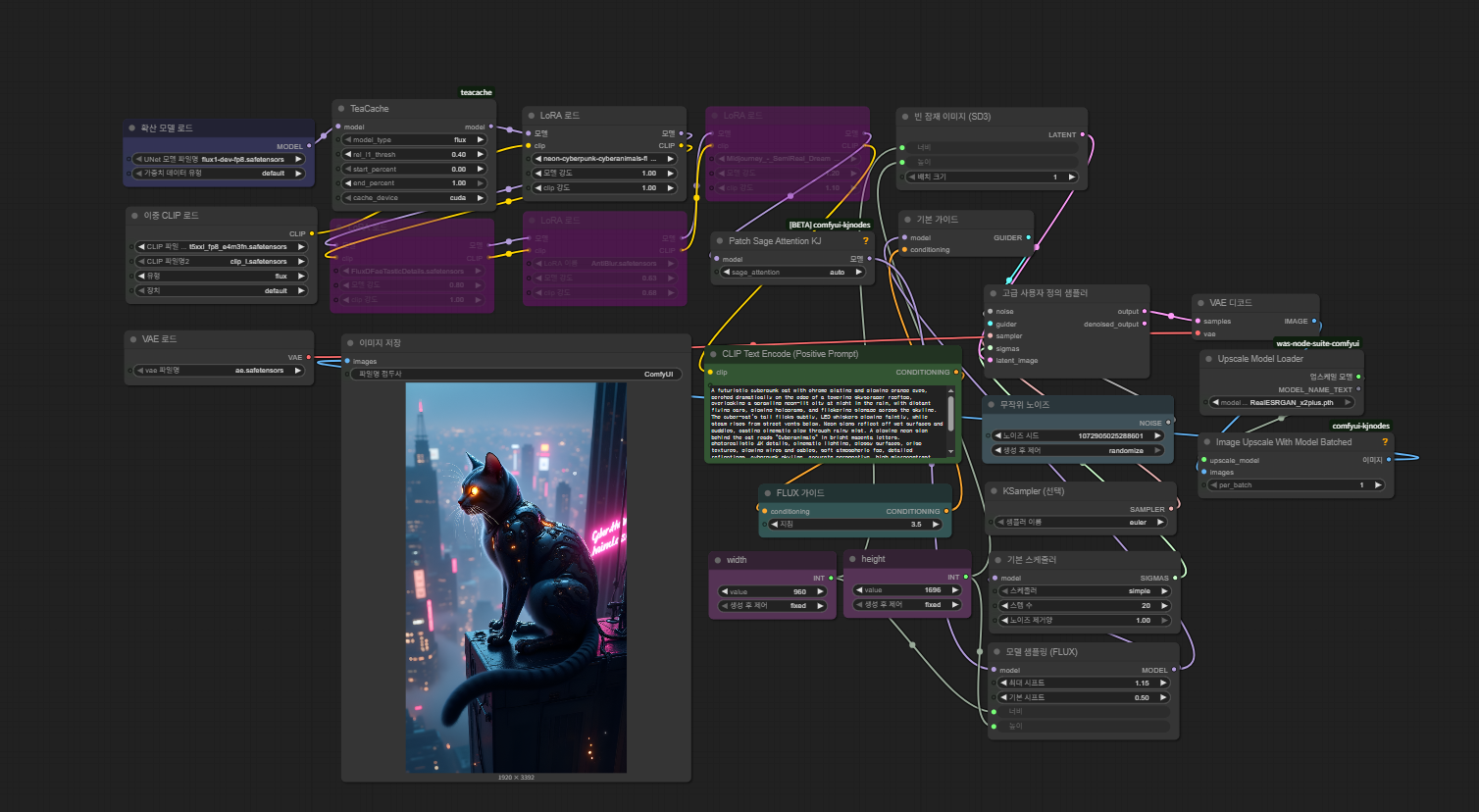Decrease width value 960 with left arrow
Viewport: 1479px width, 812px height.
coord(725,591)
